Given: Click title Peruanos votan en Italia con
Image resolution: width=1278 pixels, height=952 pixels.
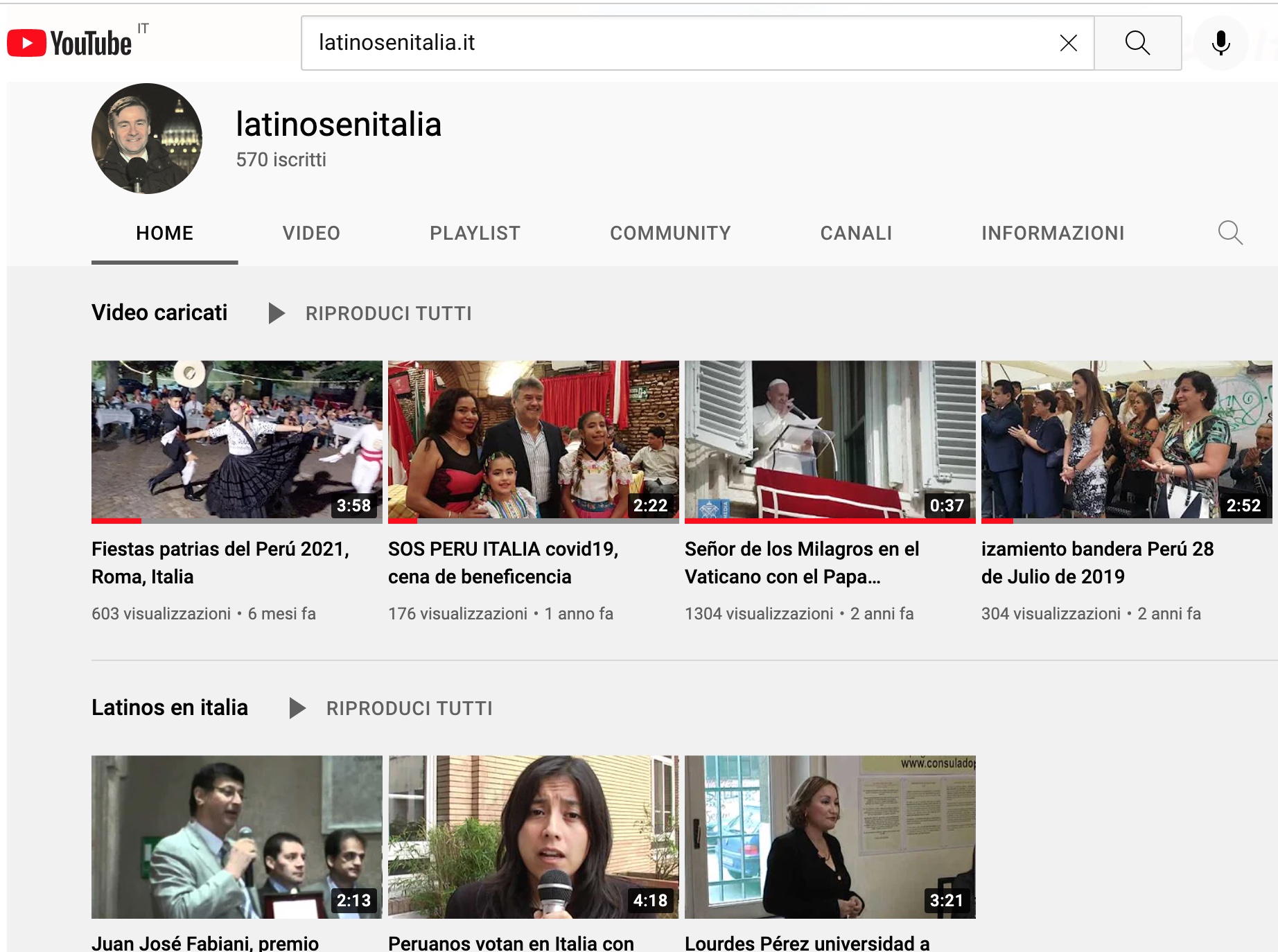Looking at the screenshot, I should click(511, 943).
